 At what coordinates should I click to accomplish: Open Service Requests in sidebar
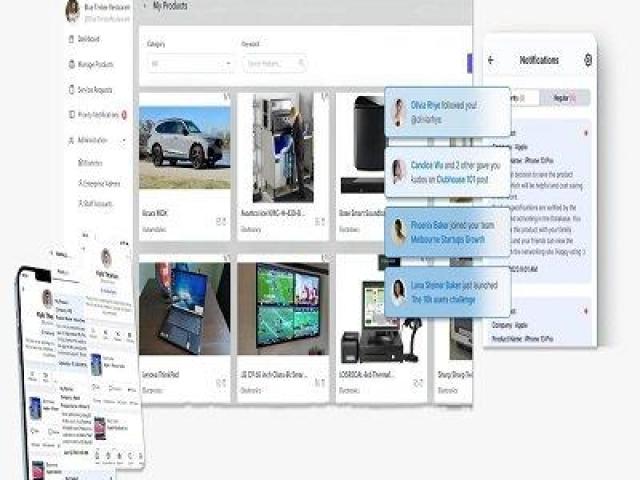[98, 90]
